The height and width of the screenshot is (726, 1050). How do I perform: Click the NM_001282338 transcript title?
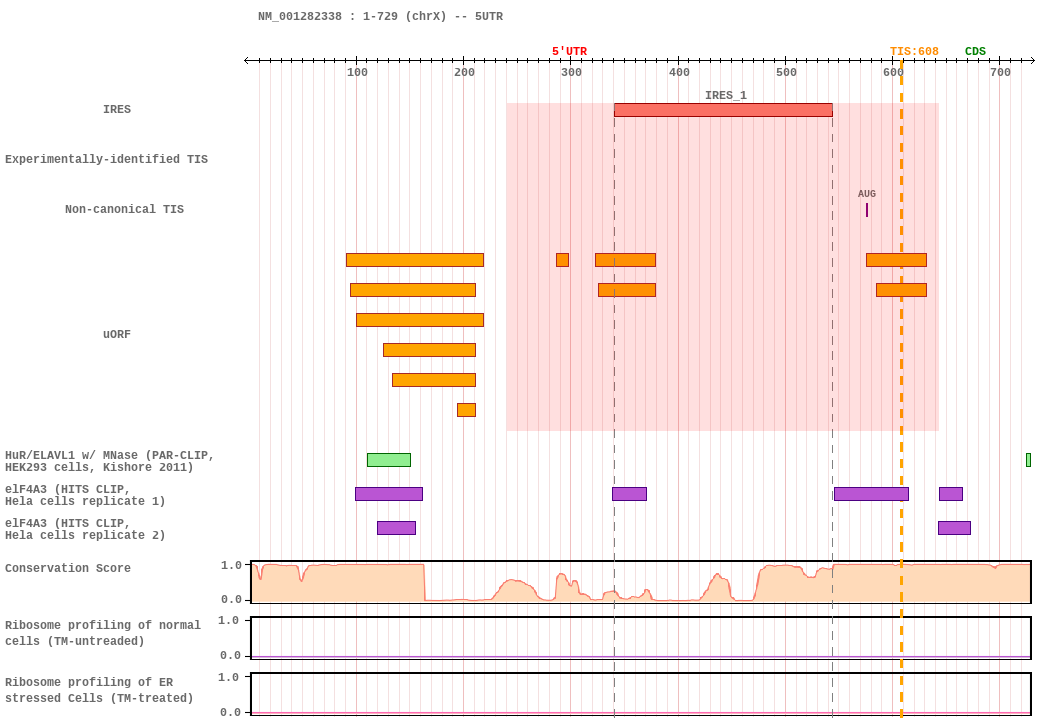[x=380, y=16]
